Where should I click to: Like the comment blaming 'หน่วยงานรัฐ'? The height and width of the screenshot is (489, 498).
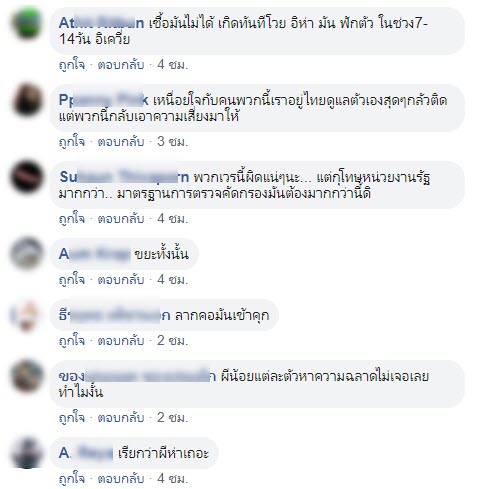pyautogui.click(x=72, y=219)
